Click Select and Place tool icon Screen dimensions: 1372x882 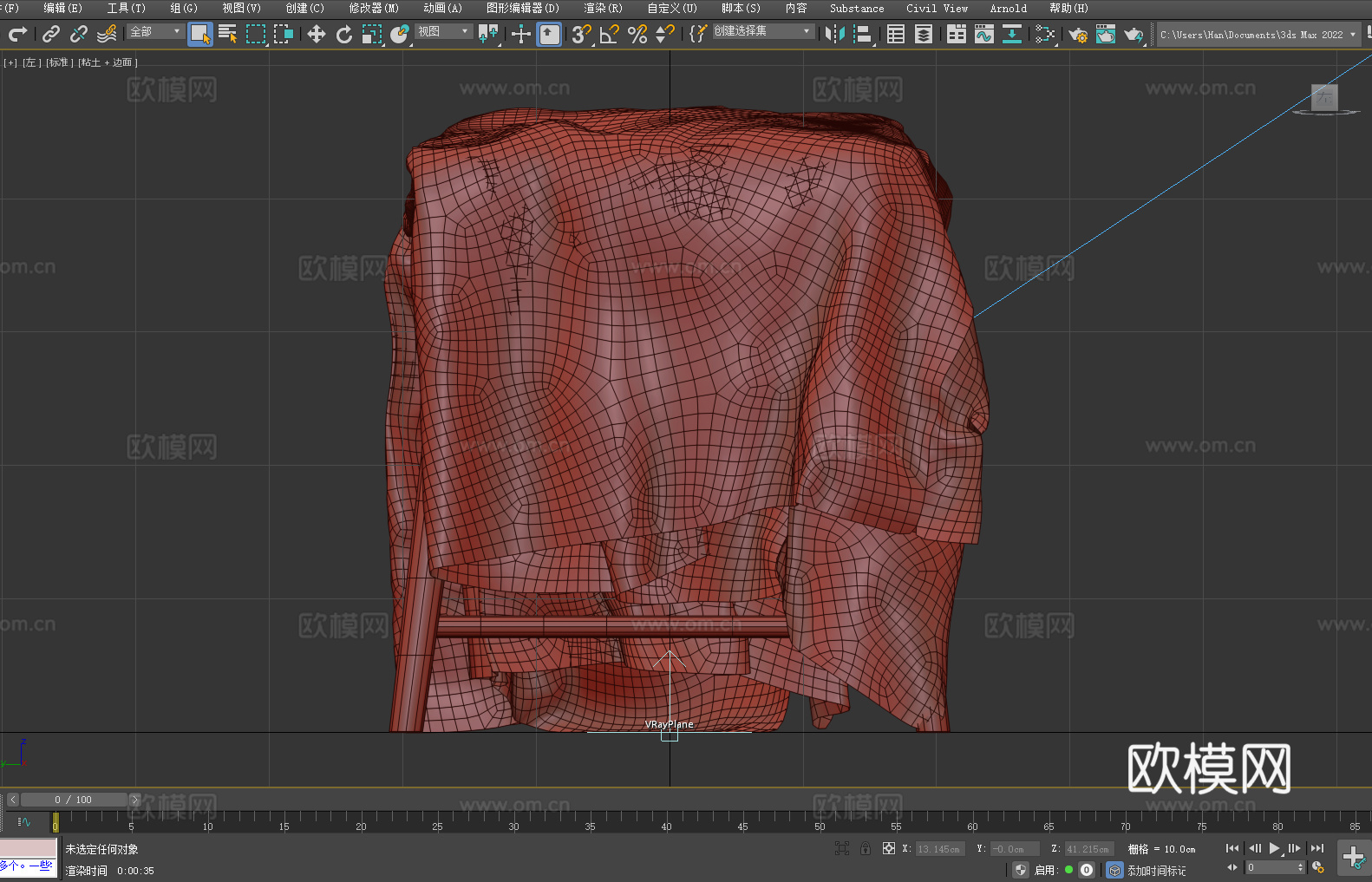[x=399, y=34]
